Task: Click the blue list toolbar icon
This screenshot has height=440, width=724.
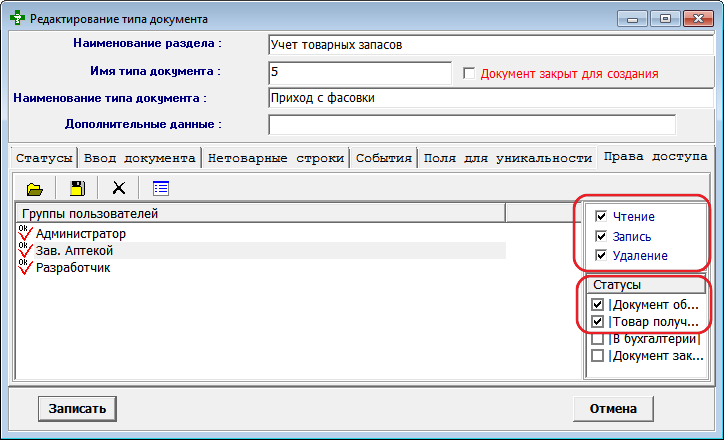Action: [161, 188]
